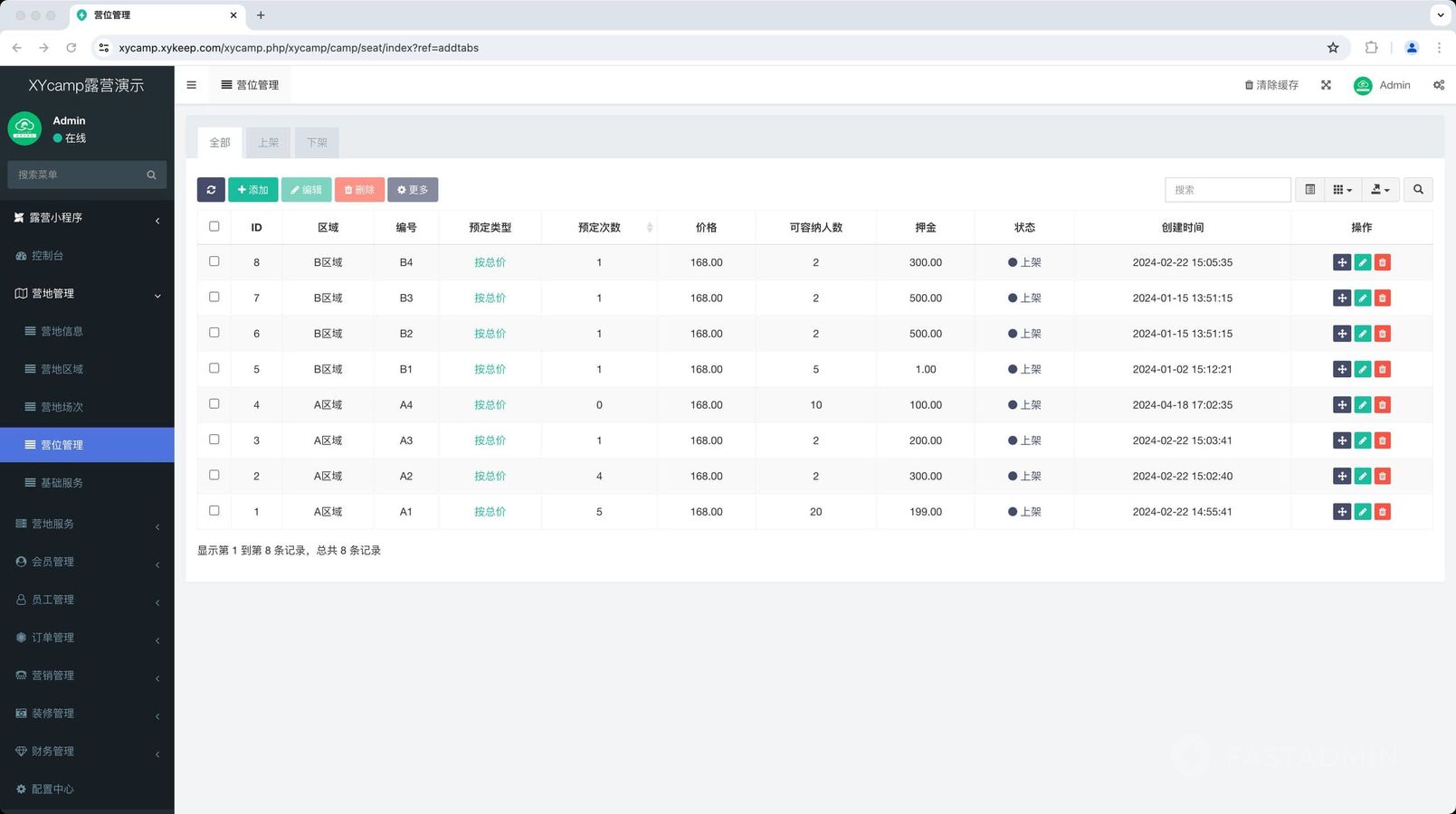Click the green edit pencil for row A1
This screenshot has width=1456, height=814.
click(1362, 512)
